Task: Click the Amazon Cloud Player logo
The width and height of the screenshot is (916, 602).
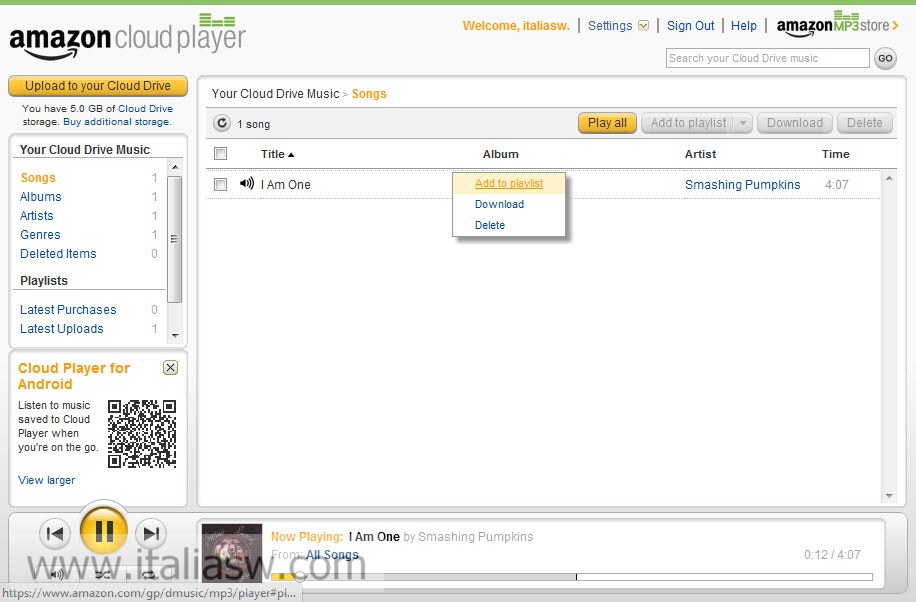Action: point(127,36)
